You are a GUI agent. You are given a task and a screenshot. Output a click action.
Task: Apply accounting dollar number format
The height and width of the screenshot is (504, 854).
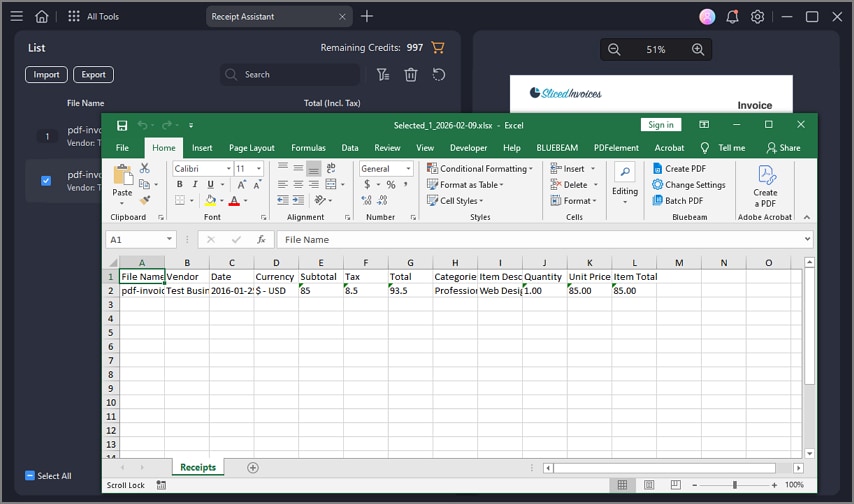pyautogui.click(x=367, y=185)
